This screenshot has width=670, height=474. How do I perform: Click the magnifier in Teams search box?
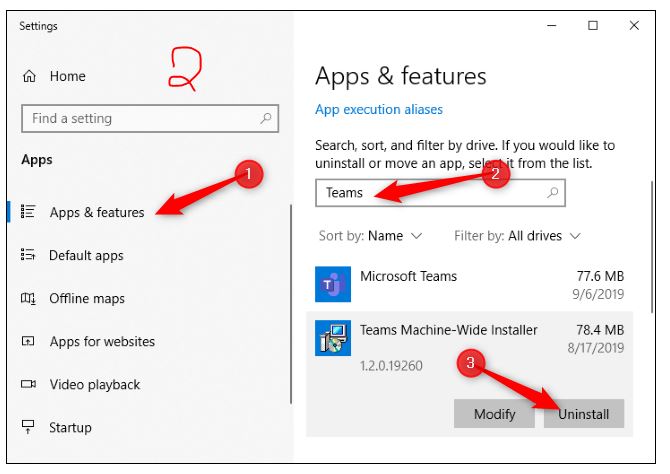point(552,193)
